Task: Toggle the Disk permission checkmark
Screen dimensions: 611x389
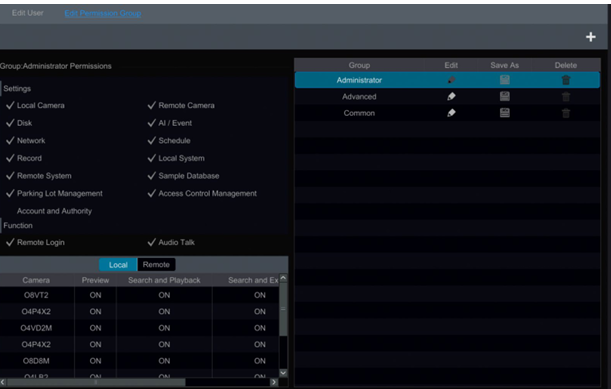Action: 11,123
